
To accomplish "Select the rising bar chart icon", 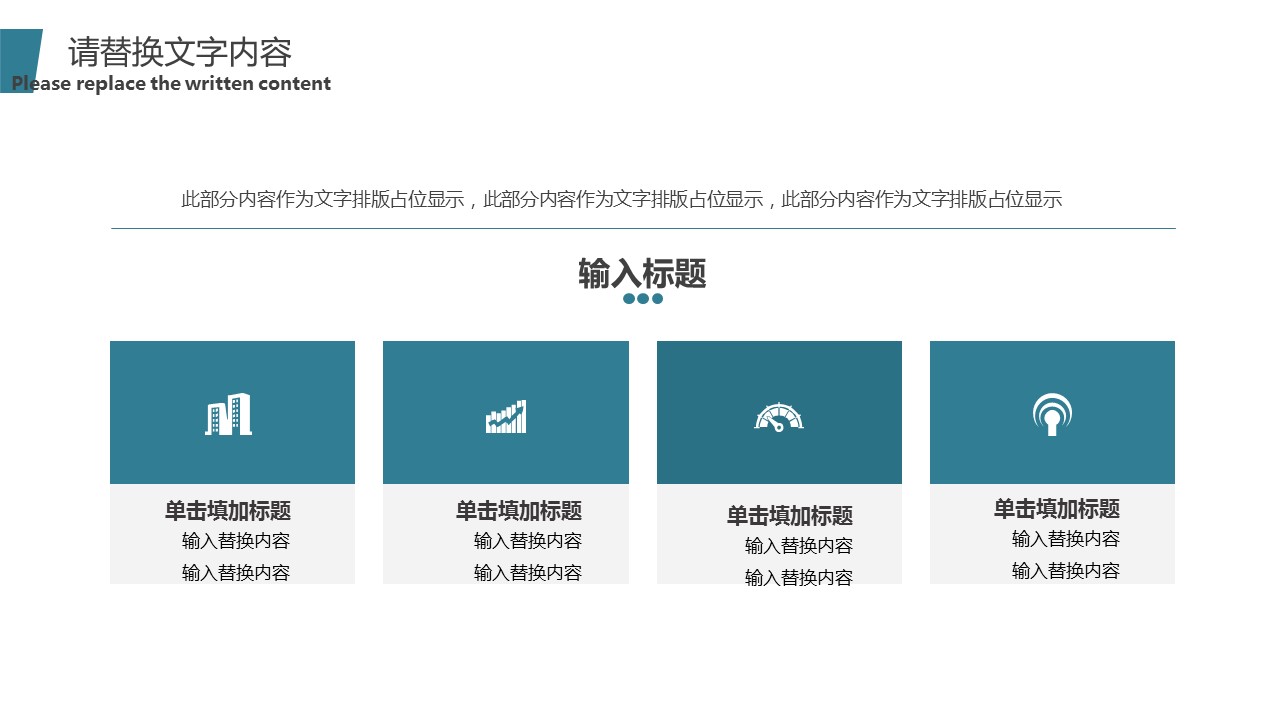I will [506, 417].
